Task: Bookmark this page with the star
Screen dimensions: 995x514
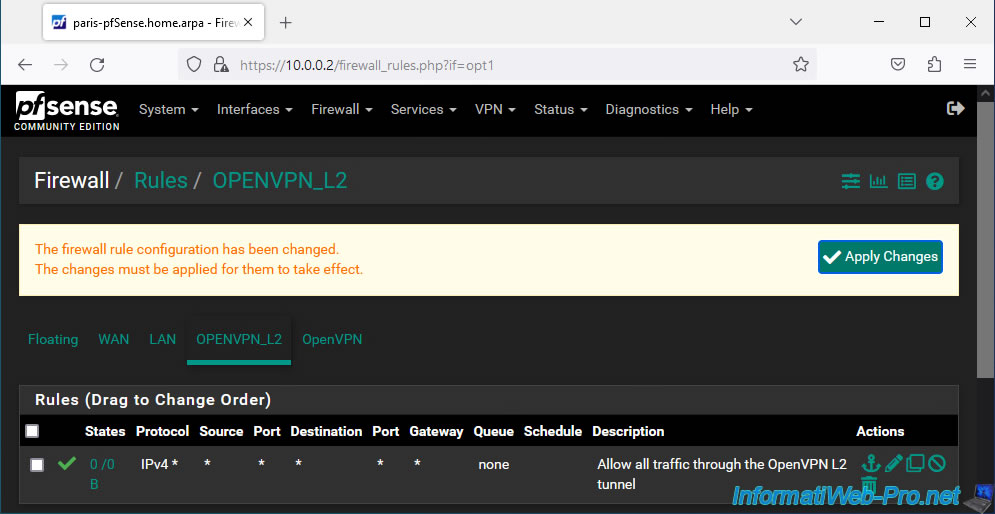Action: pyautogui.click(x=801, y=64)
